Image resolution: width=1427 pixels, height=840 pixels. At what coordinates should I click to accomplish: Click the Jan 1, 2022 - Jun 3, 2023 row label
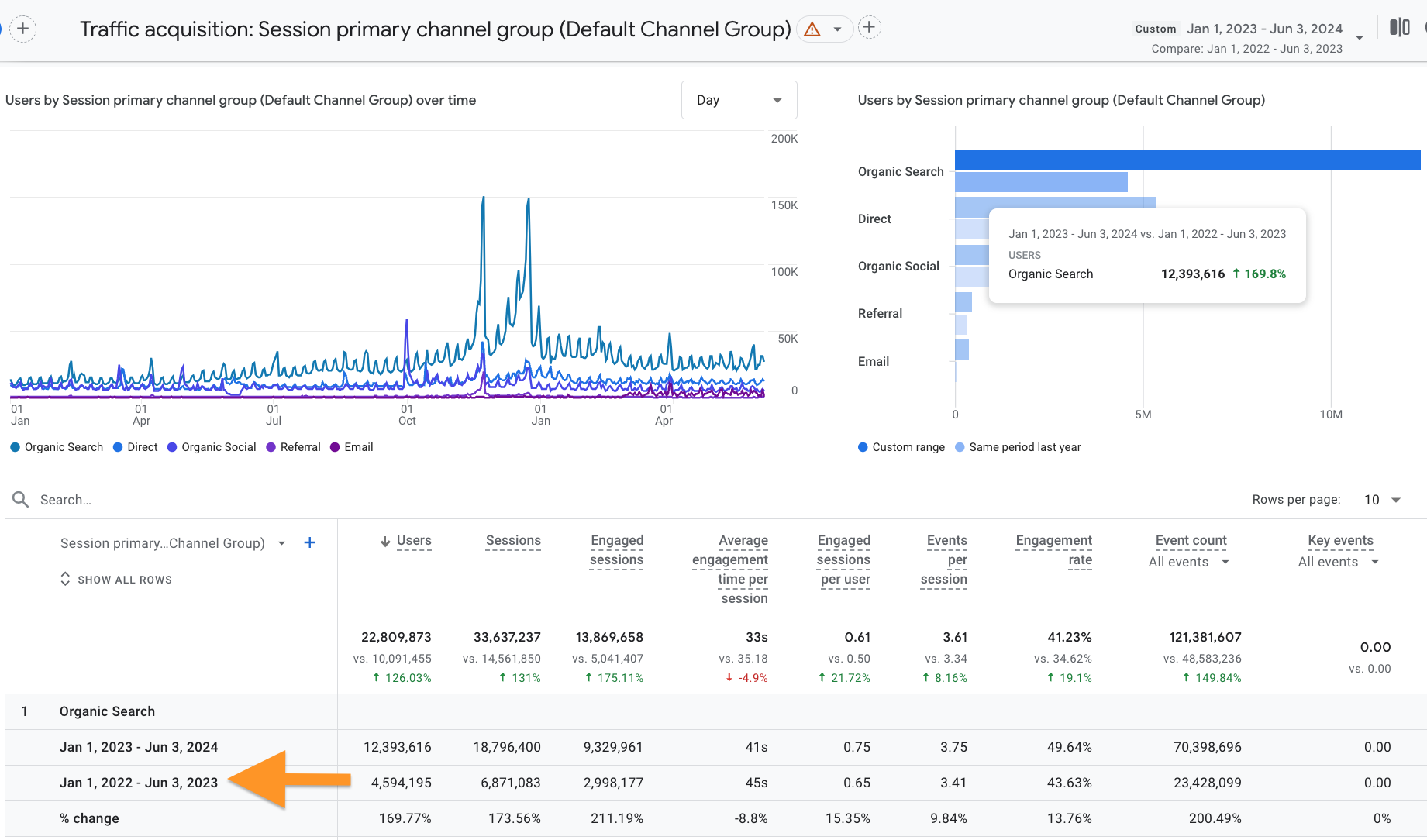pyautogui.click(x=139, y=783)
